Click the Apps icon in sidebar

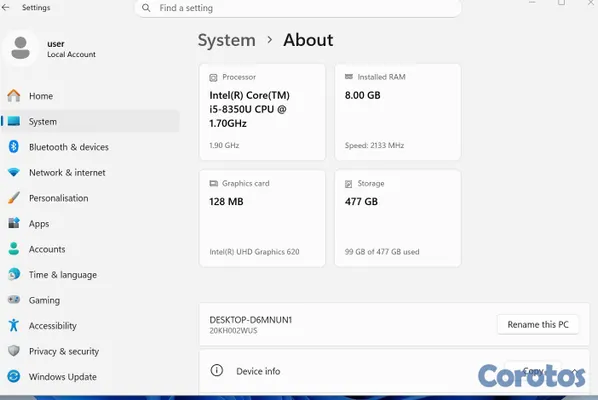click(x=14, y=223)
